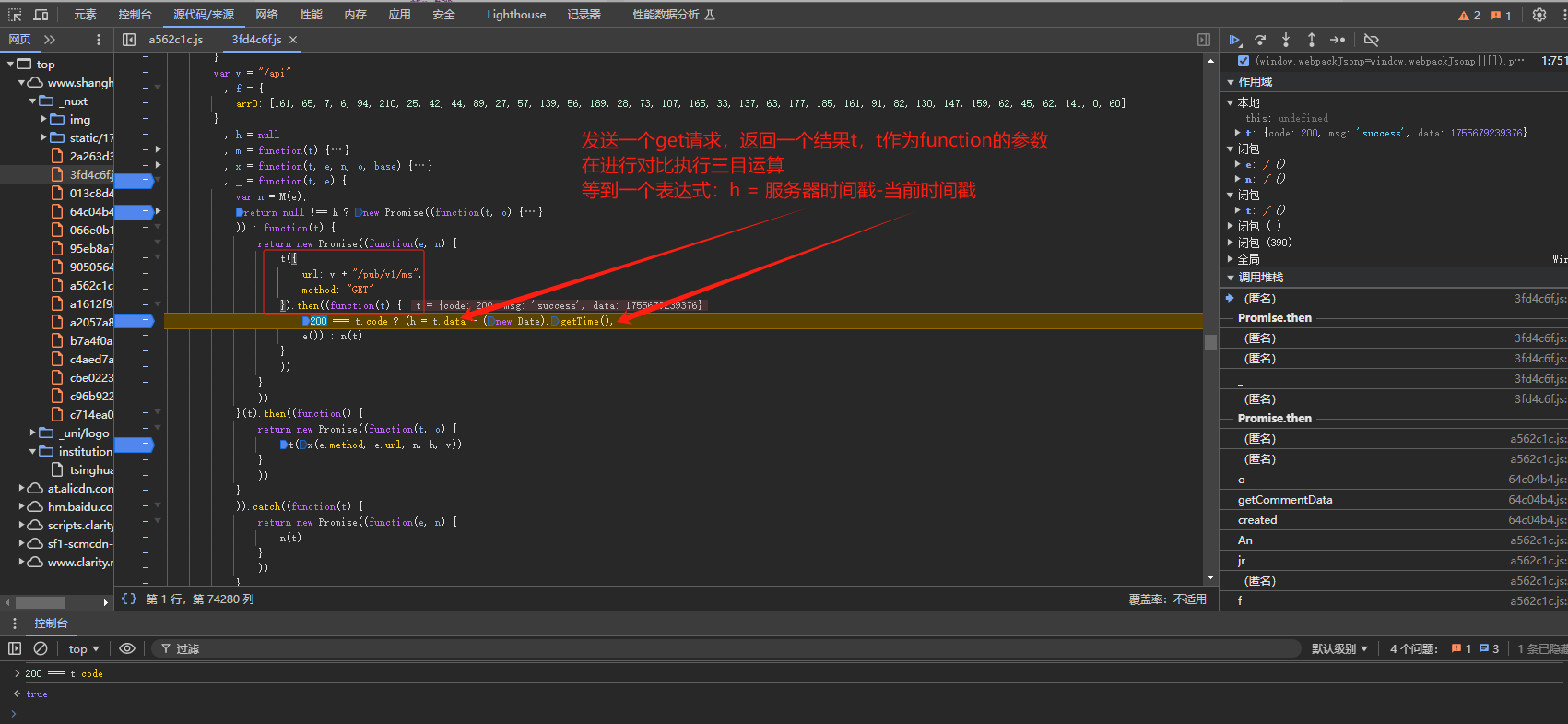Viewport: 1568px width, 724px height.
Task: Click the 4 个问题 error badge showing 1
Action: (x=1462, y=648)
